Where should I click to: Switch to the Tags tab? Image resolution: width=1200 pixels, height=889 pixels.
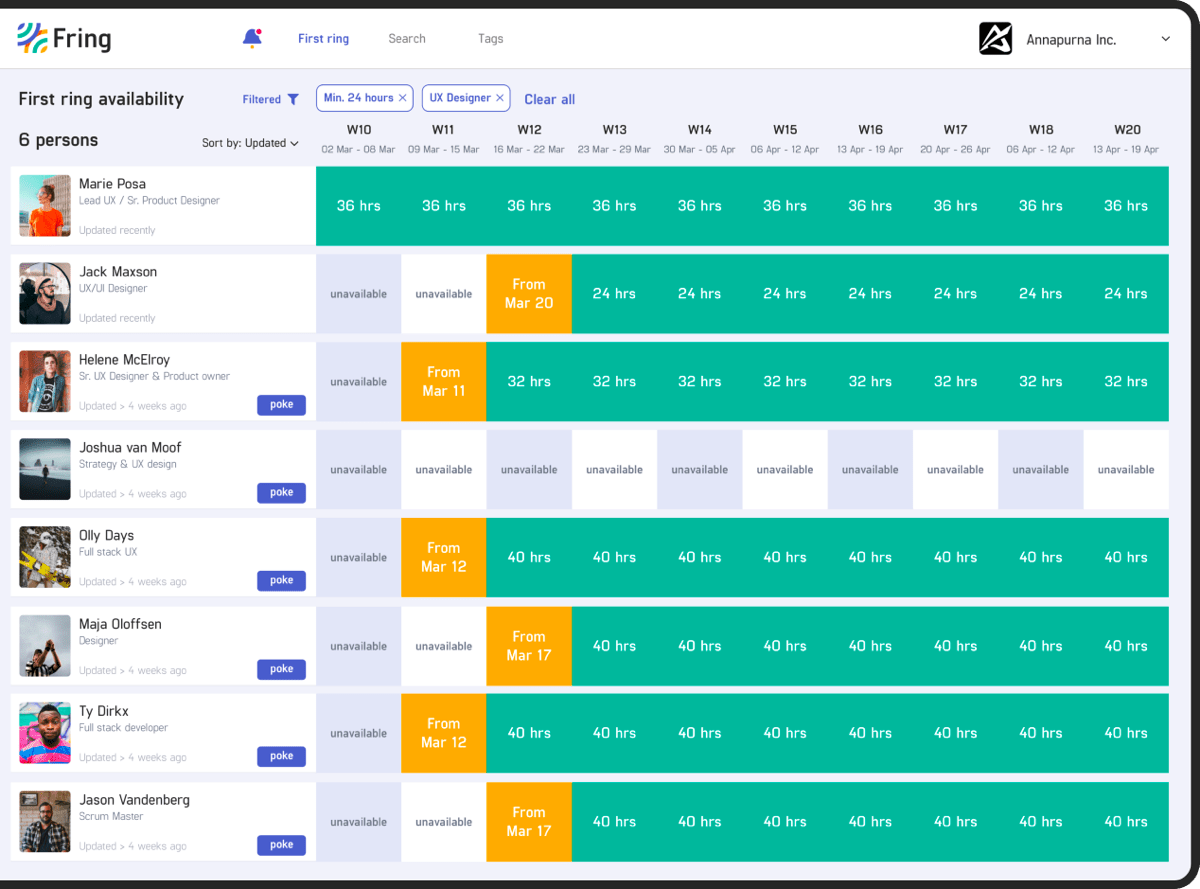click(x=490, y=38)
